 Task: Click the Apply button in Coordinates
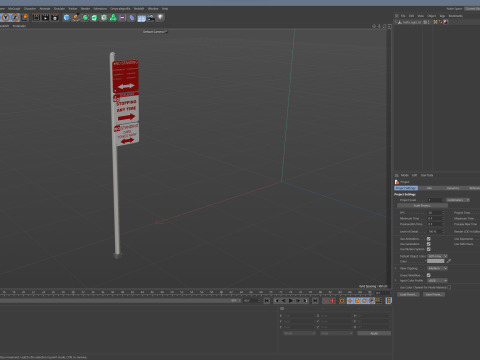click(374, 333)
